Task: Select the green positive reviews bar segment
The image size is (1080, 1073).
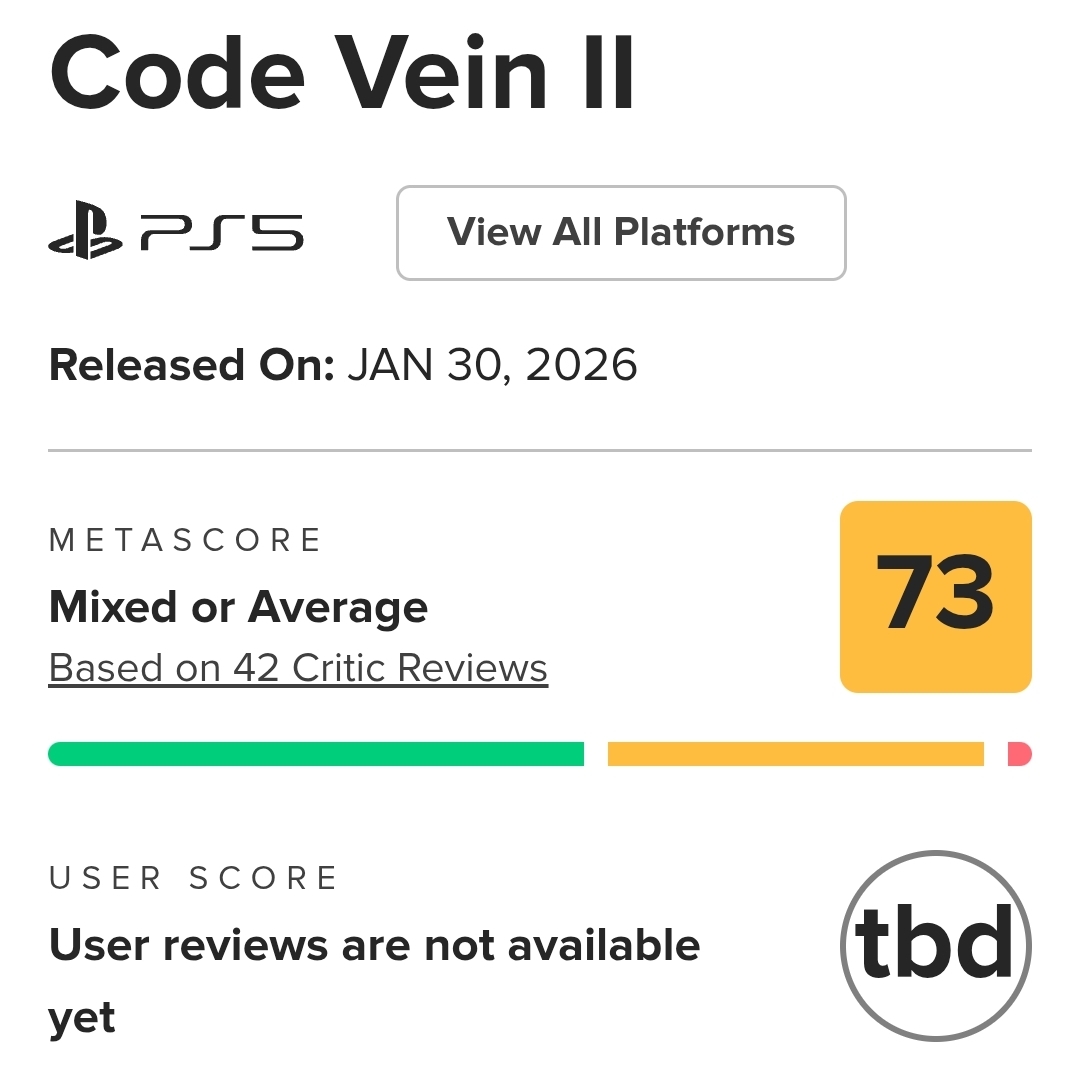Action: point(316,754)
